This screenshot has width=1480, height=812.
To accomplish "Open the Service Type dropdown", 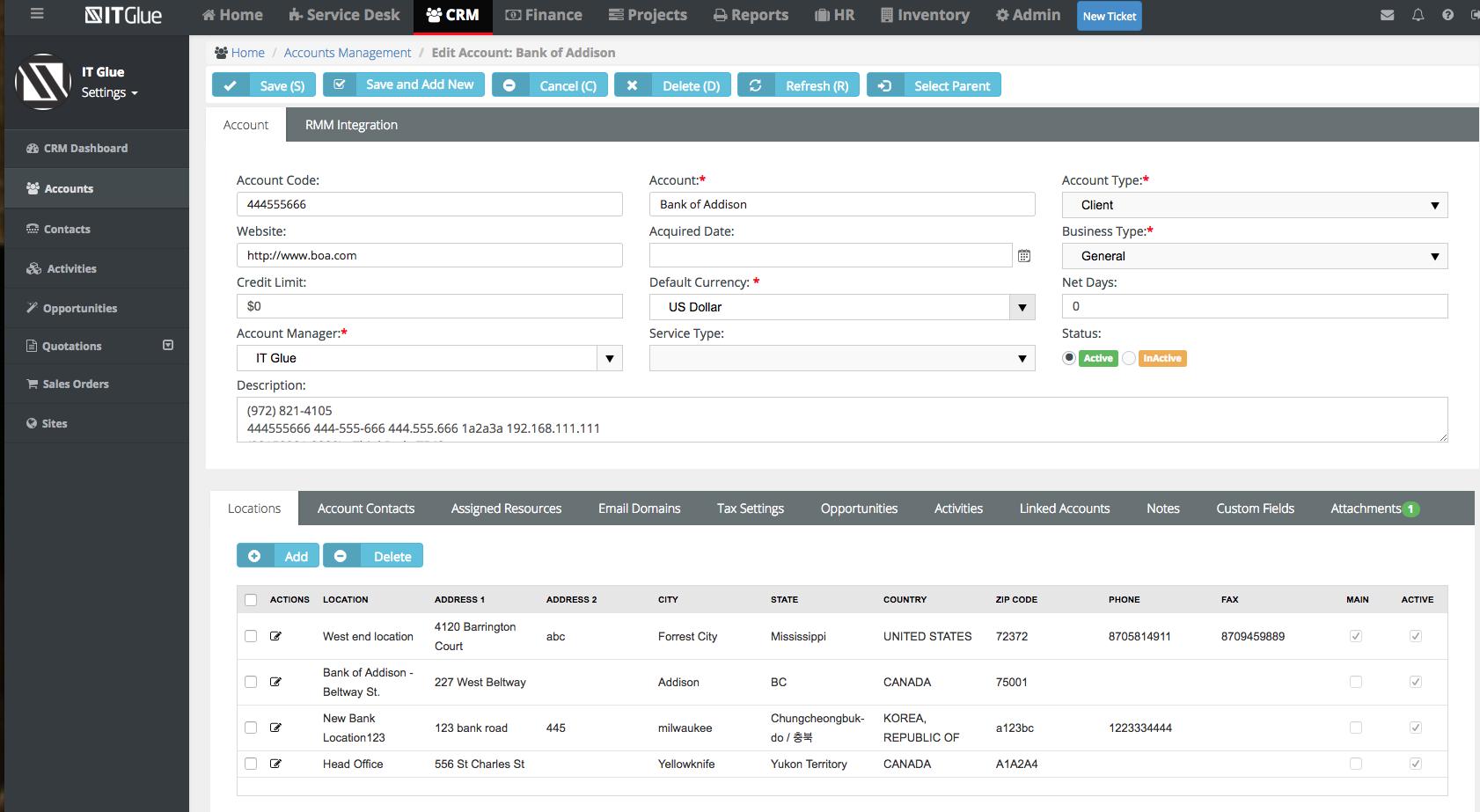I will pyautogui.click(x=841, y=358).
